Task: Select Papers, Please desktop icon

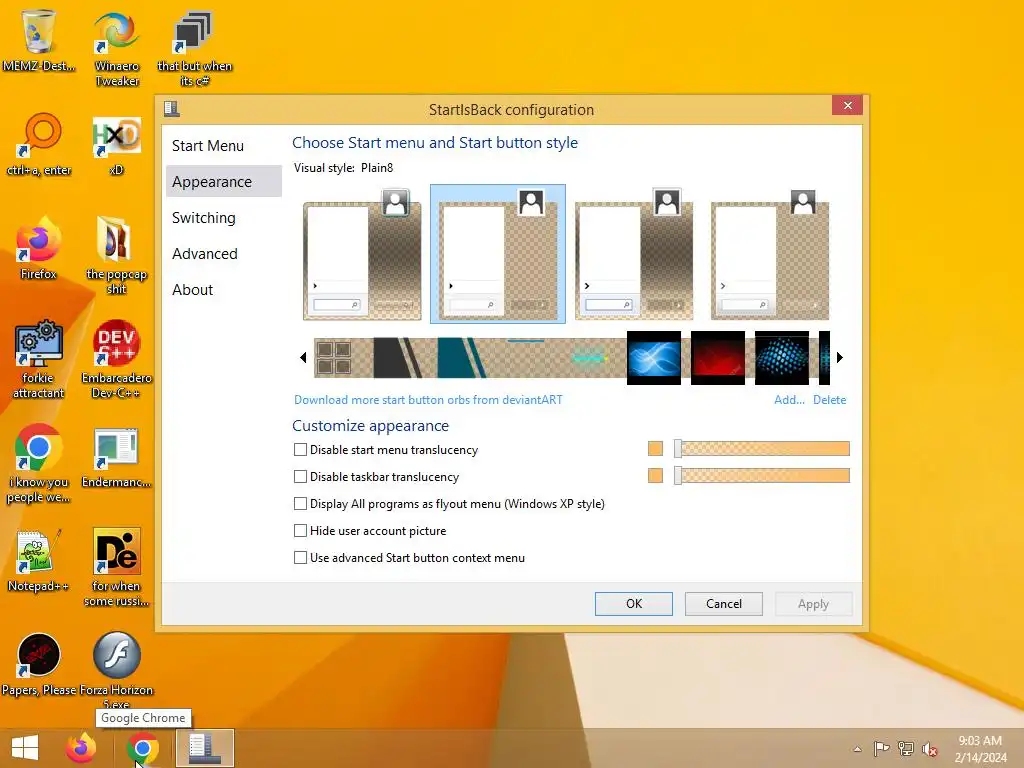Action: [39, 664]
